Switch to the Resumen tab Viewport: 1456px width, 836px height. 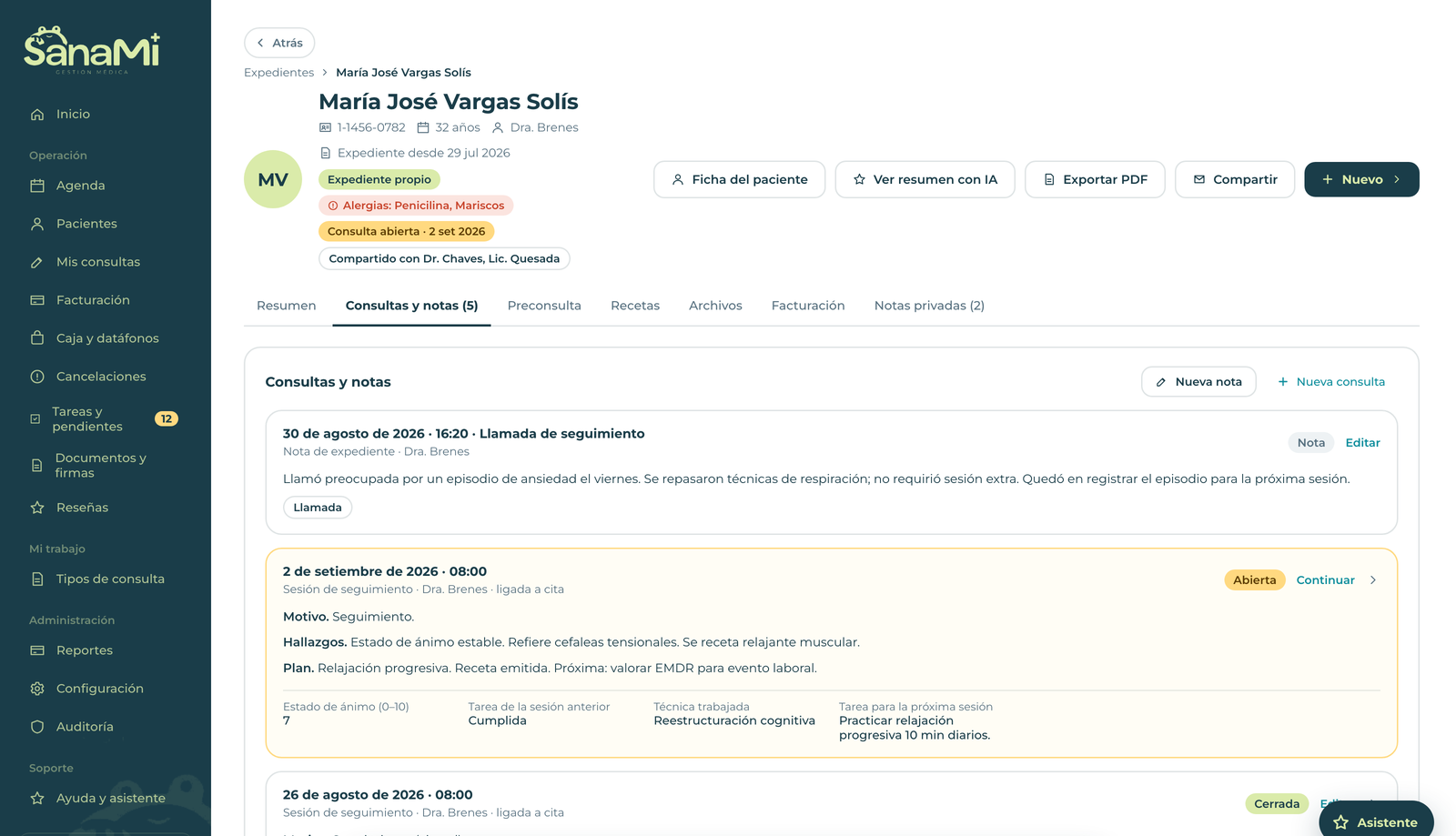[x=287, y=306]
